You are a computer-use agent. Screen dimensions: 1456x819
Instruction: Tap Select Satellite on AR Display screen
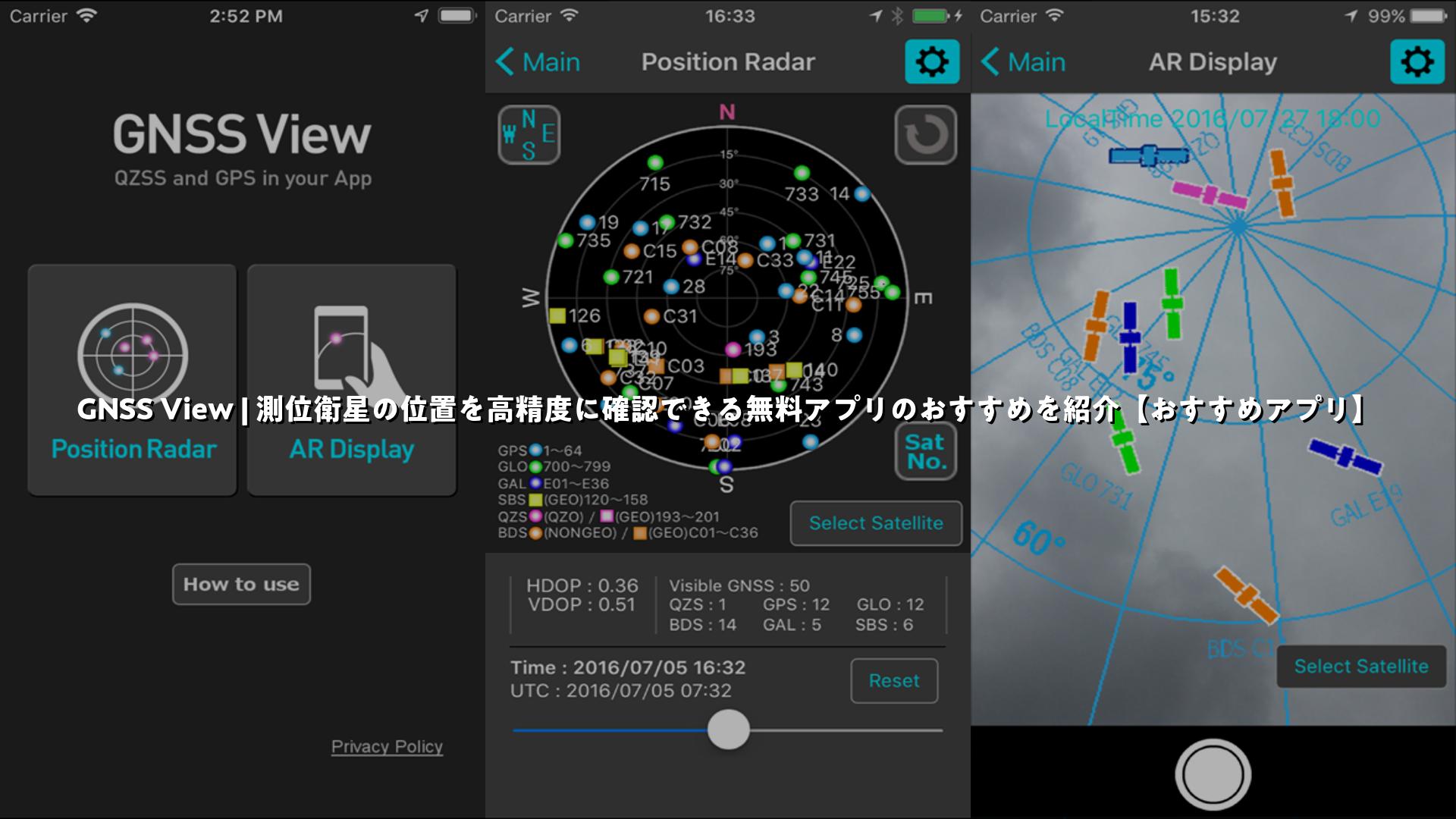[x=1361, y=667]
